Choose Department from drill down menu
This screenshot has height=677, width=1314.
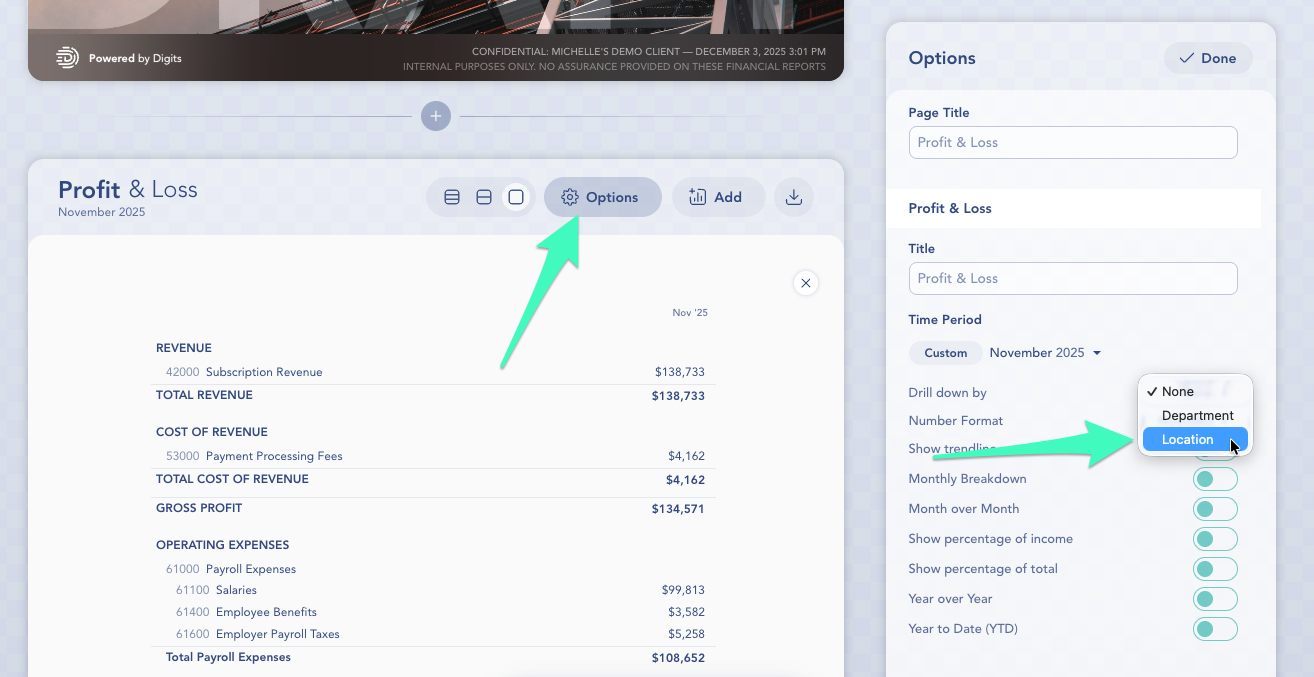[x=1197, y=416]
